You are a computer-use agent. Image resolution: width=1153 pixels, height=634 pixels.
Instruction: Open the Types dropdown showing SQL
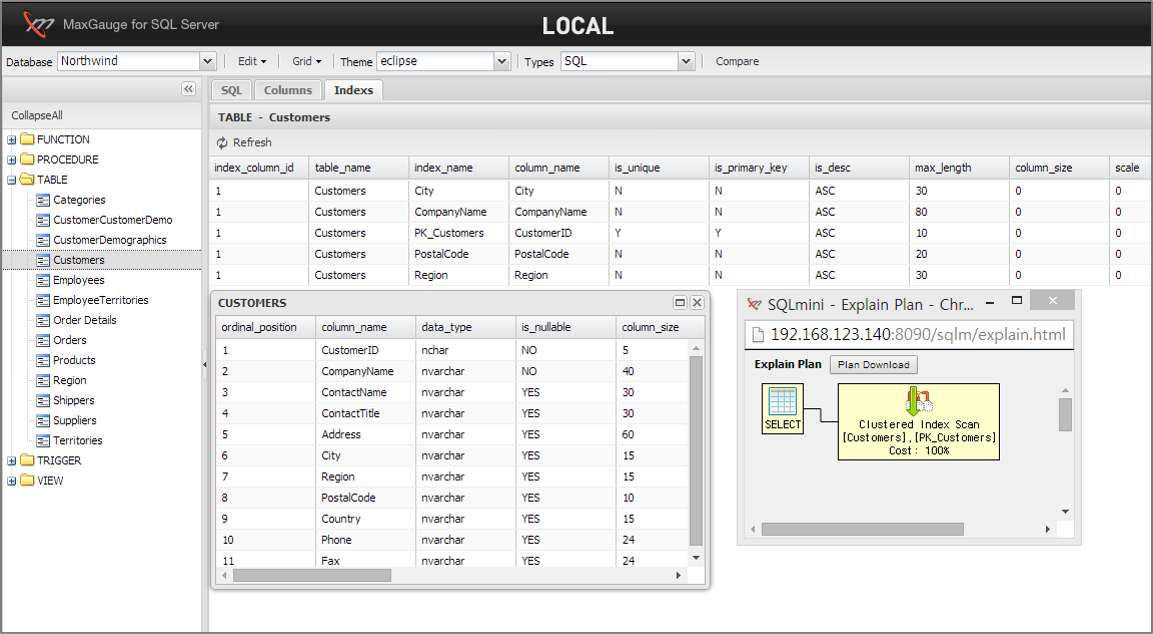coord(686,61)
